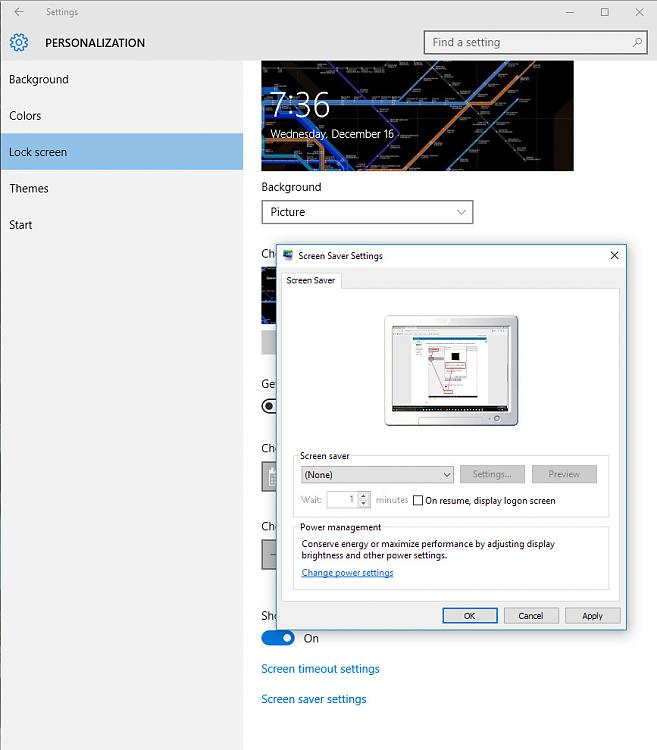This screenshot has height=750, width=657.
Task: Open the Background Picture dropdown
Action: [367, 212]
